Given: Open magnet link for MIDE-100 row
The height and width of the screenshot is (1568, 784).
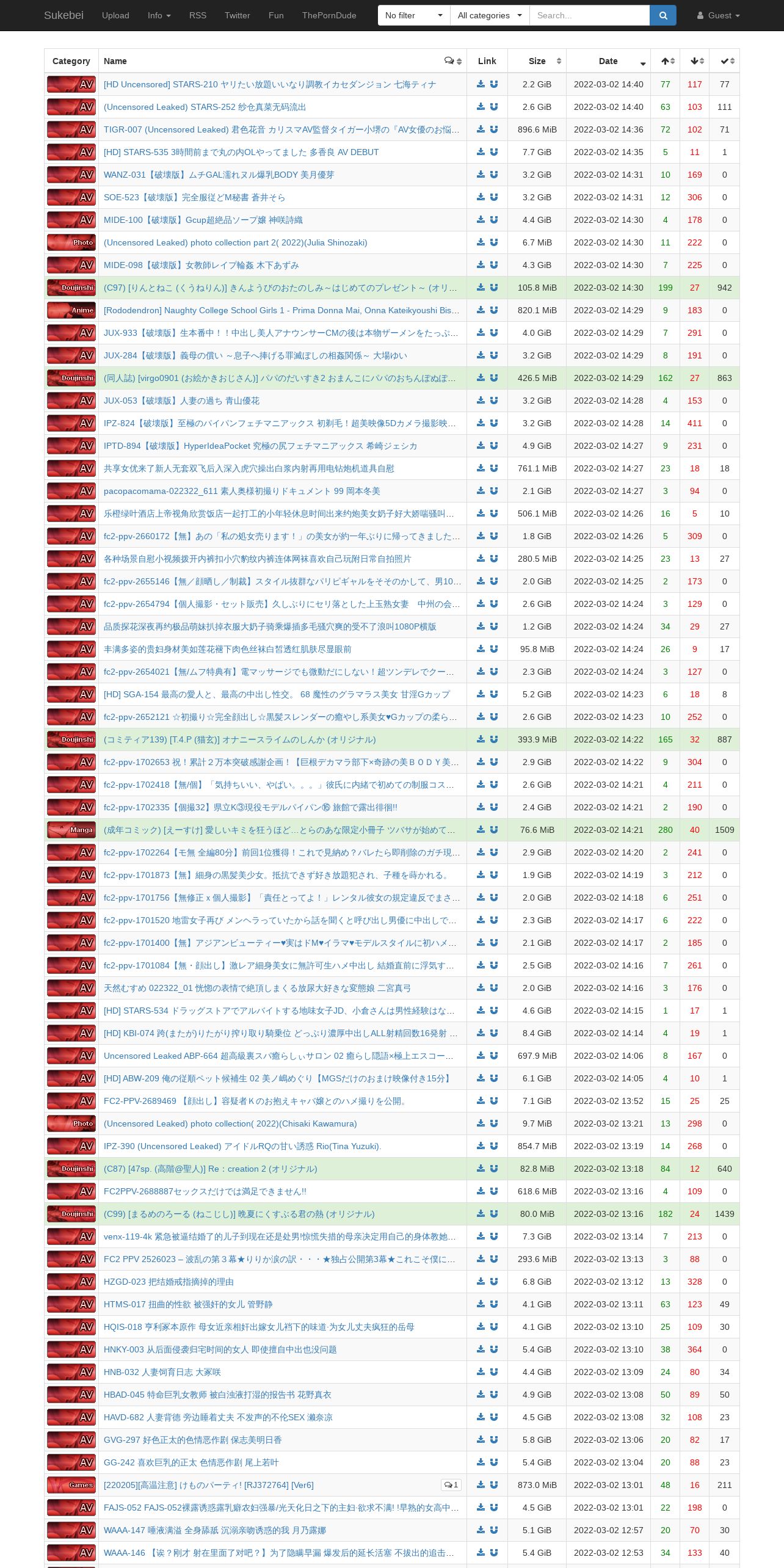Looking at the screenshot, I should click(x=494, y=220).
